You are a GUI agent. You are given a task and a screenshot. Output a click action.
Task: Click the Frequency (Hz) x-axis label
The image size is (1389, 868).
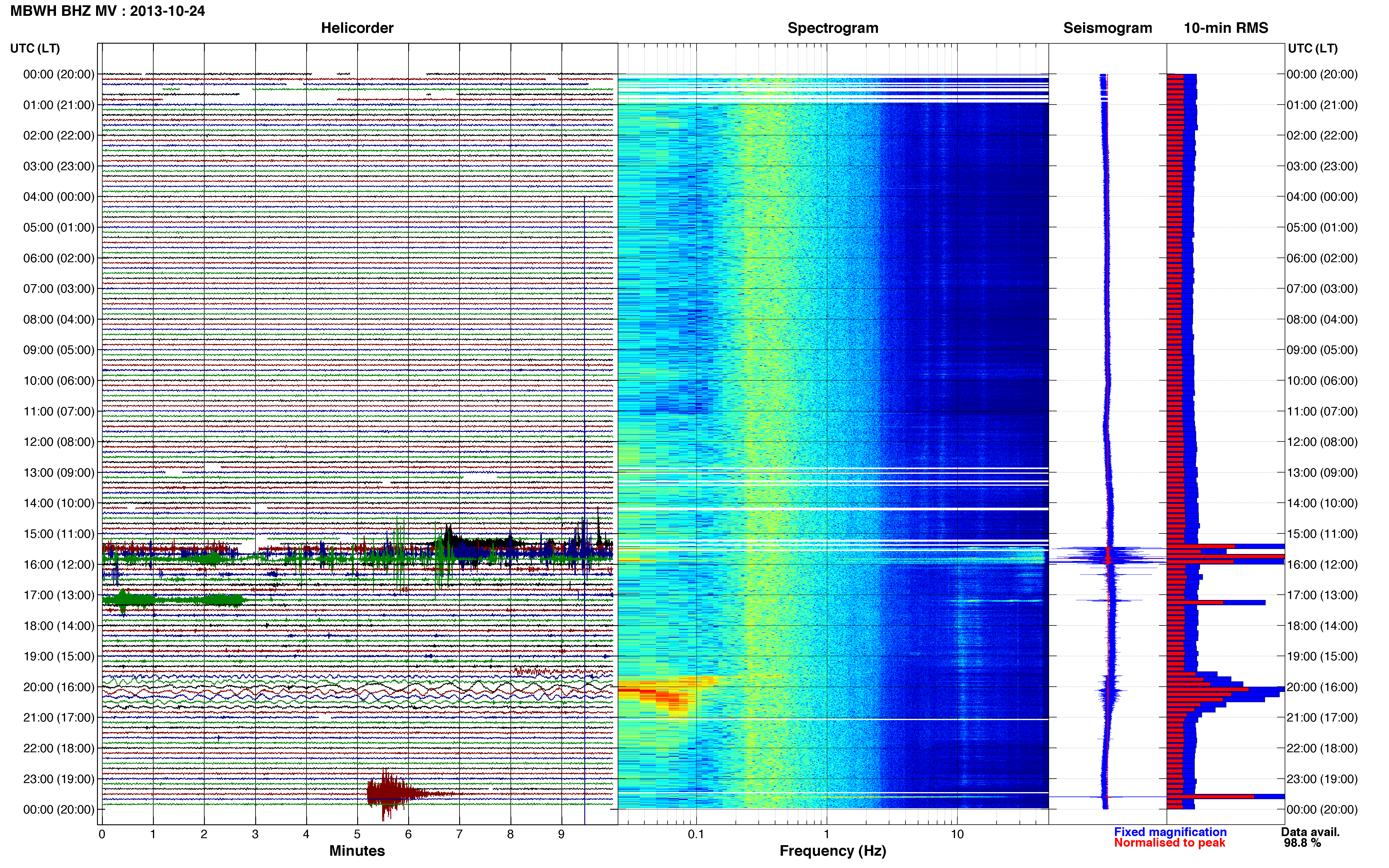point(833,851)
